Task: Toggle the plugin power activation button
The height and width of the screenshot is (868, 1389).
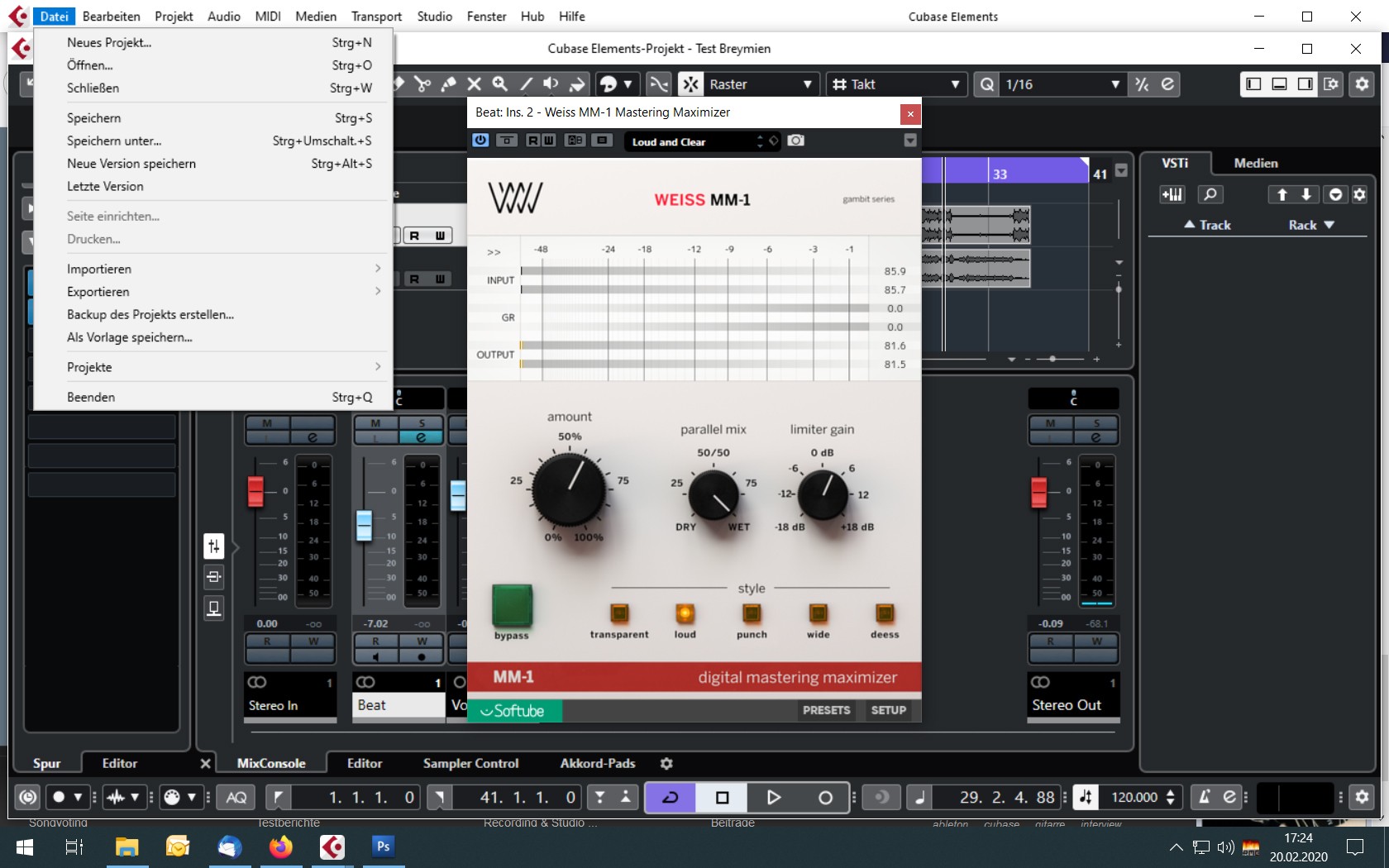Action: tap(480, 141)
